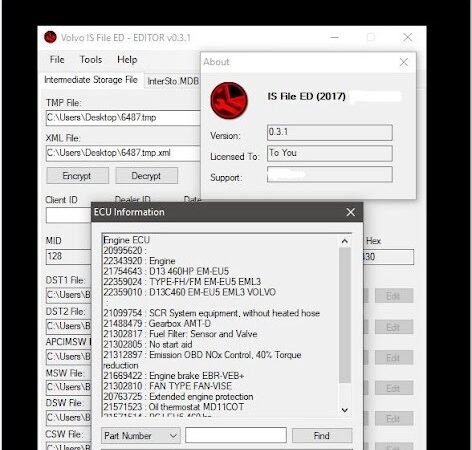Viewport: 472px width, 450px height.
Task: Click the Find button in ECU Information
Action: pyautogui.click(x=322, y=436)
